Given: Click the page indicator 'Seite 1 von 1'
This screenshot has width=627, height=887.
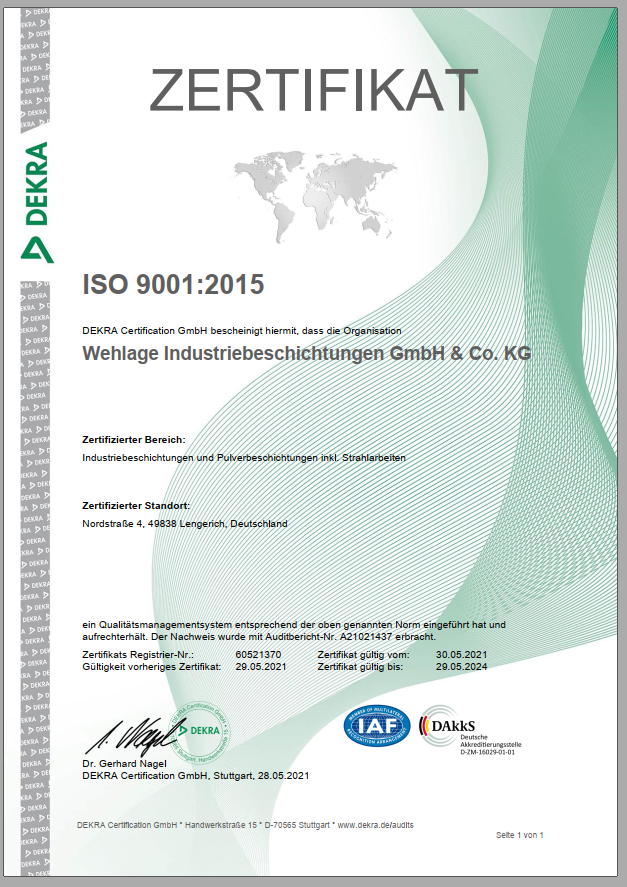Looking at the screenshot, I should (519, 835).
